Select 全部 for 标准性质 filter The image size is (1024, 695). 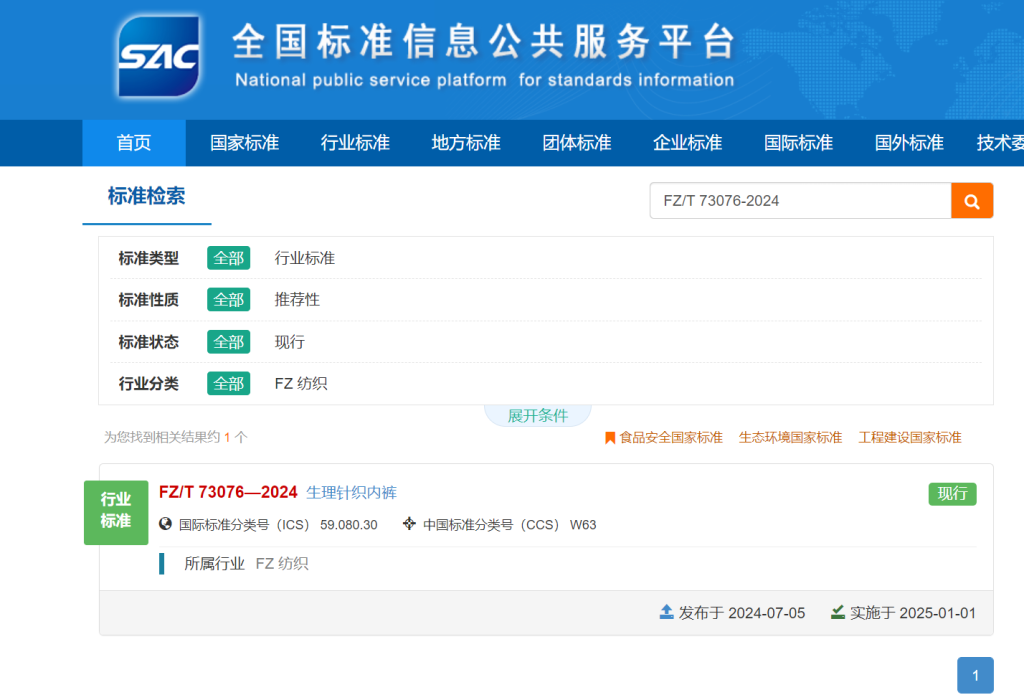point(228,299)
